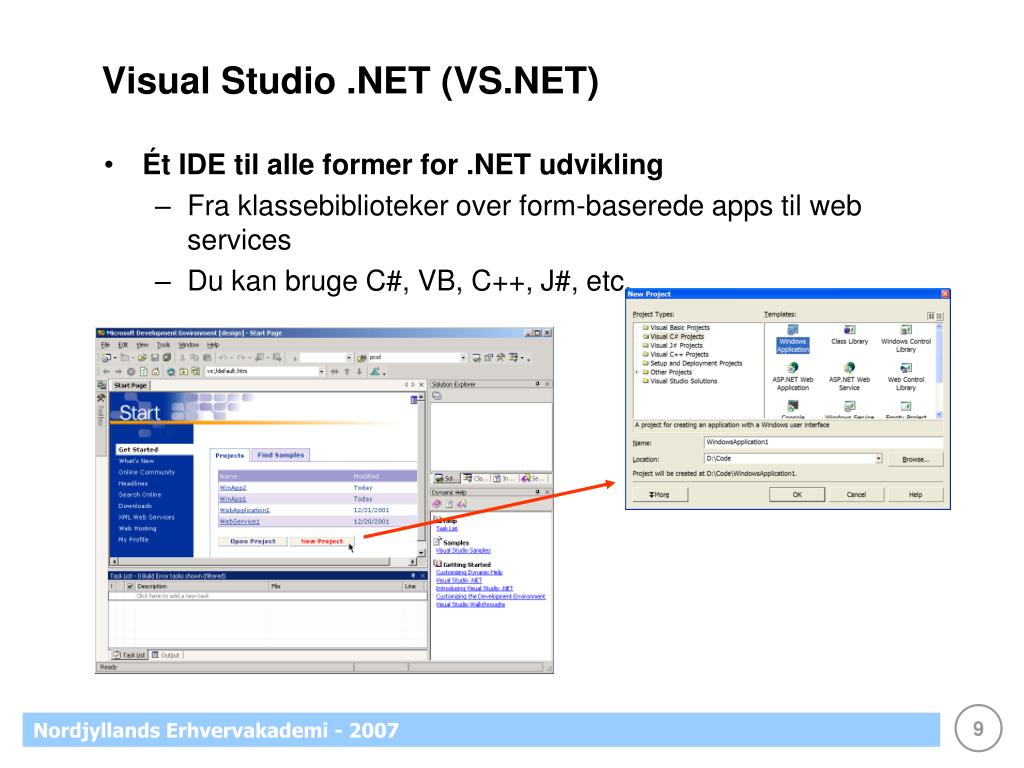Select Visual Basic Projects tree item
Viewport: 1024px width, 768px height.
679,328
